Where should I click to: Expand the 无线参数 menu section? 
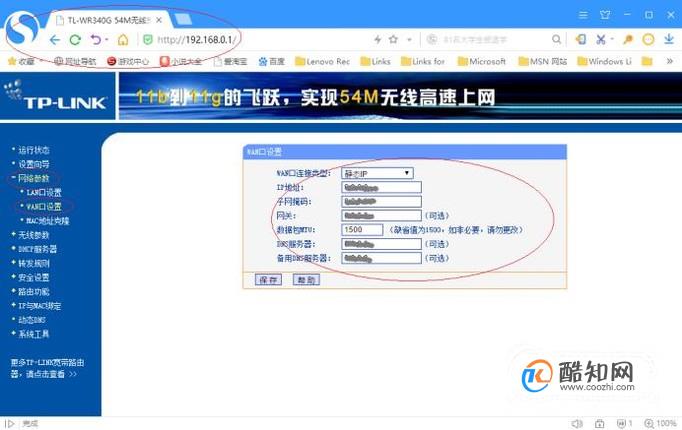[33, 235]
